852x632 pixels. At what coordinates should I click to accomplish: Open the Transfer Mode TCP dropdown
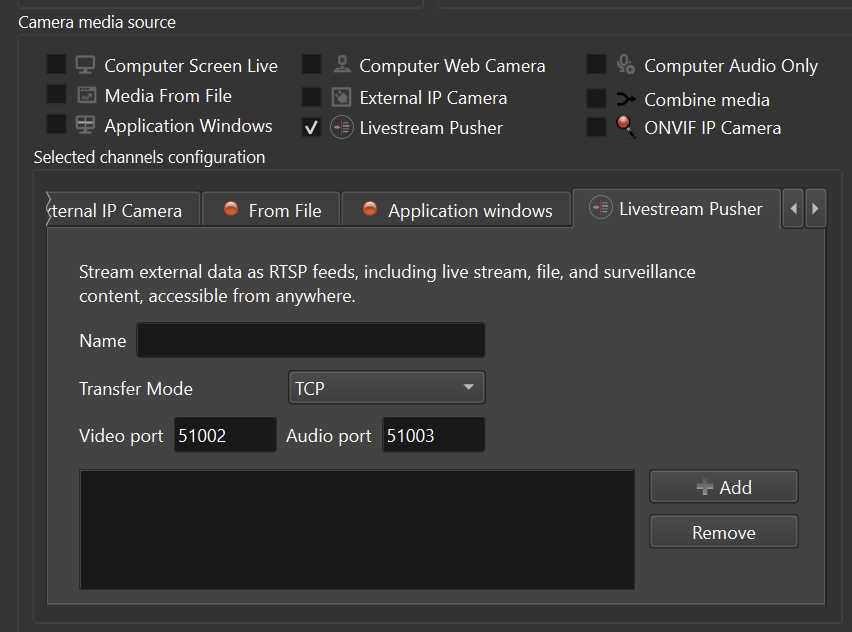click(385, 388)
